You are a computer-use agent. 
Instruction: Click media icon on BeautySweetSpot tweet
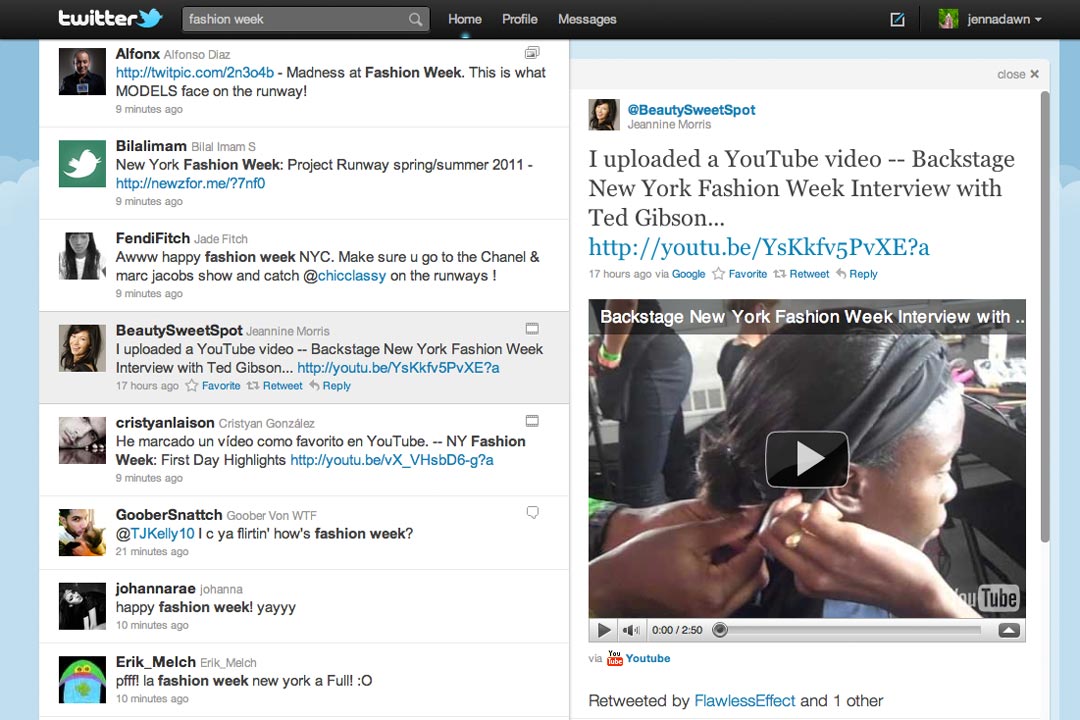pos(532,329)
